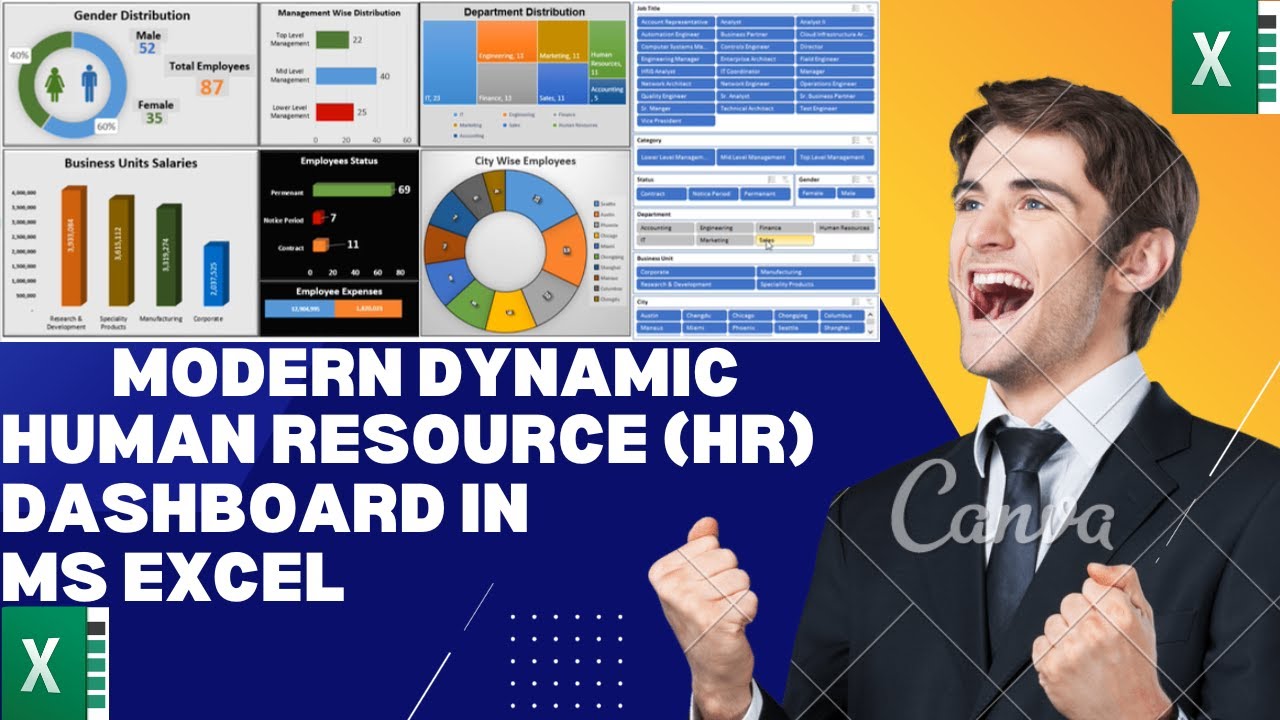
Task: Click Mid Level Management blue bar
Action: tap(345, 76)
